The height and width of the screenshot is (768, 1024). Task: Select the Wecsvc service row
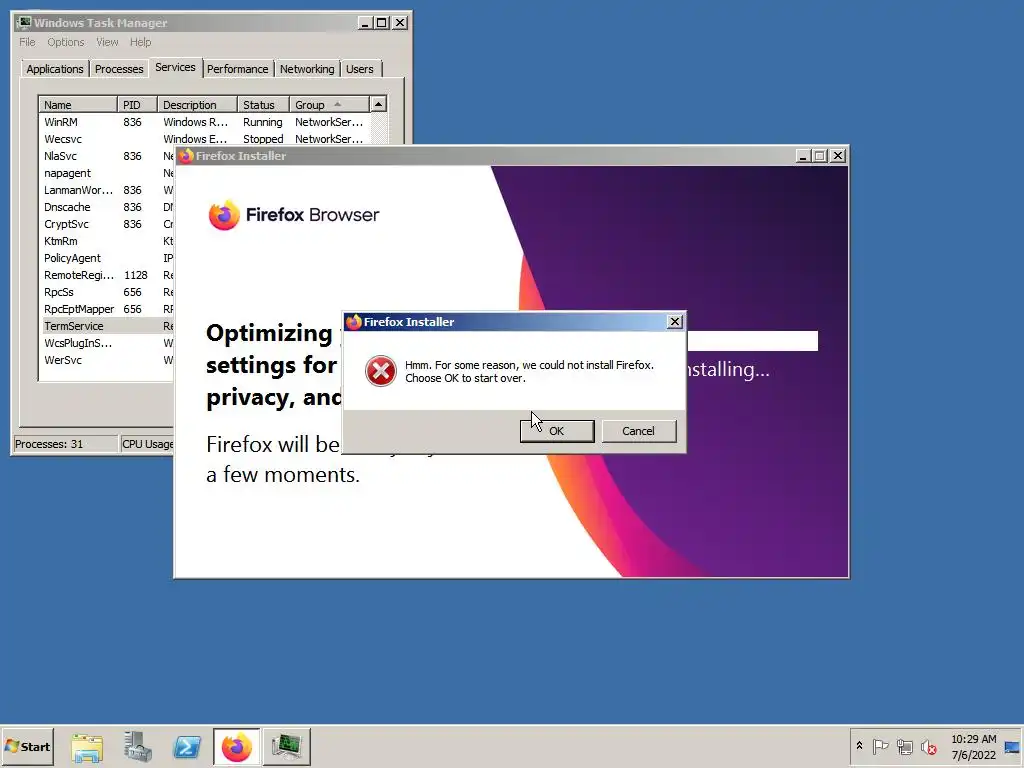[x=204, y=139]
